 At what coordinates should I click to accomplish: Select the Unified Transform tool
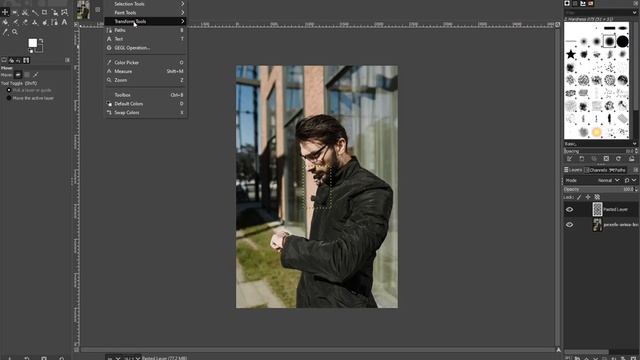tap(54, 12)
